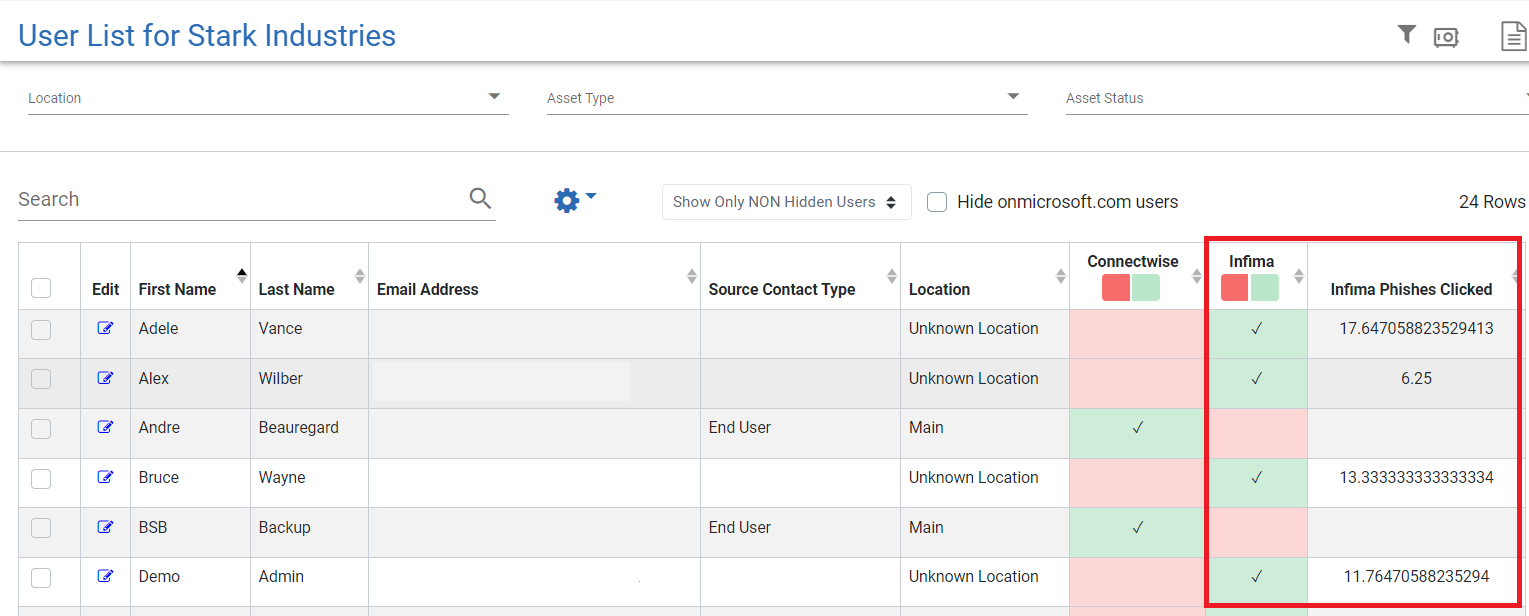Click the last name Wayne

click(282, 477)
